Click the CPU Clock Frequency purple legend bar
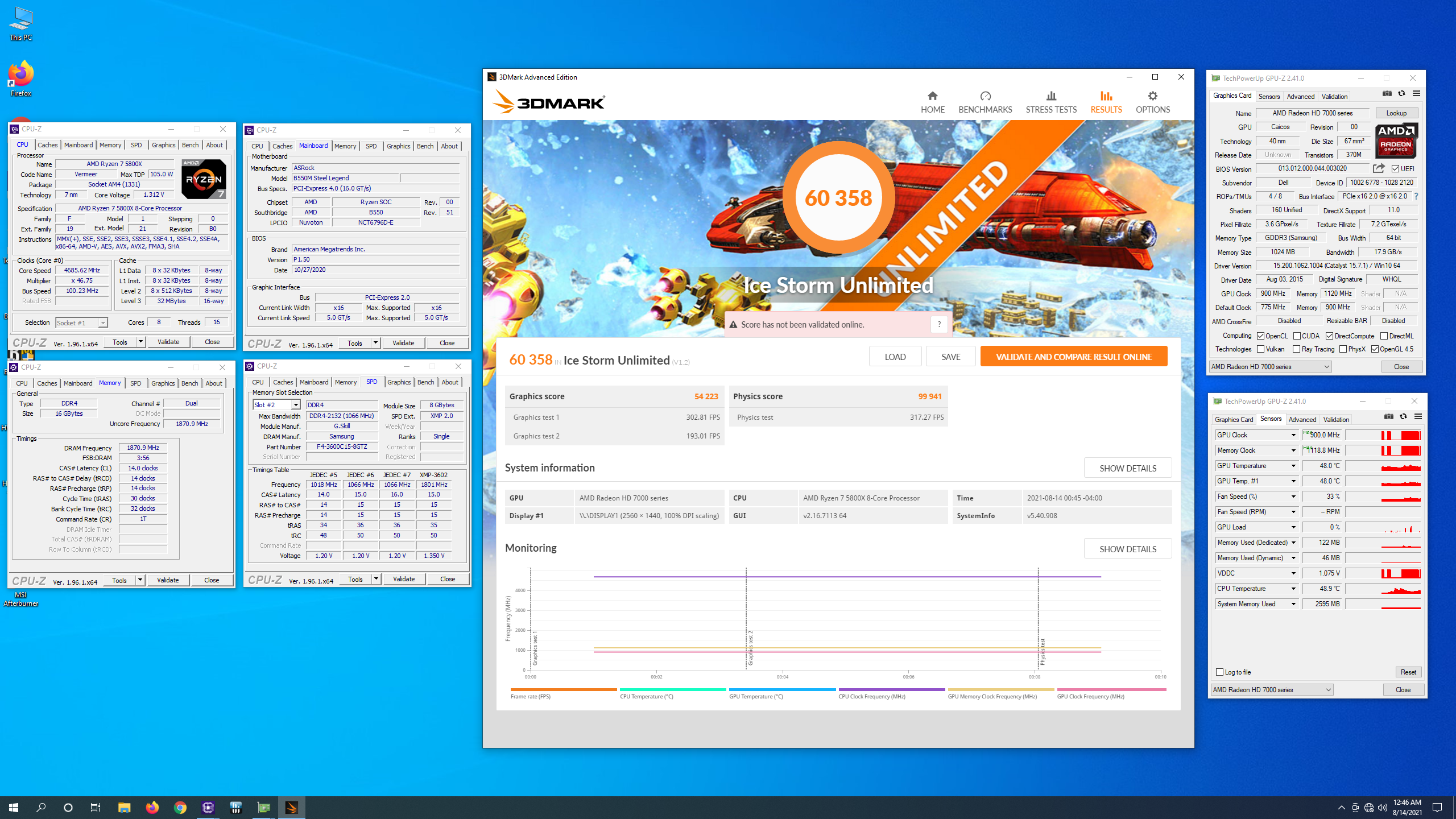1456x819 pixels. point(891,689)
